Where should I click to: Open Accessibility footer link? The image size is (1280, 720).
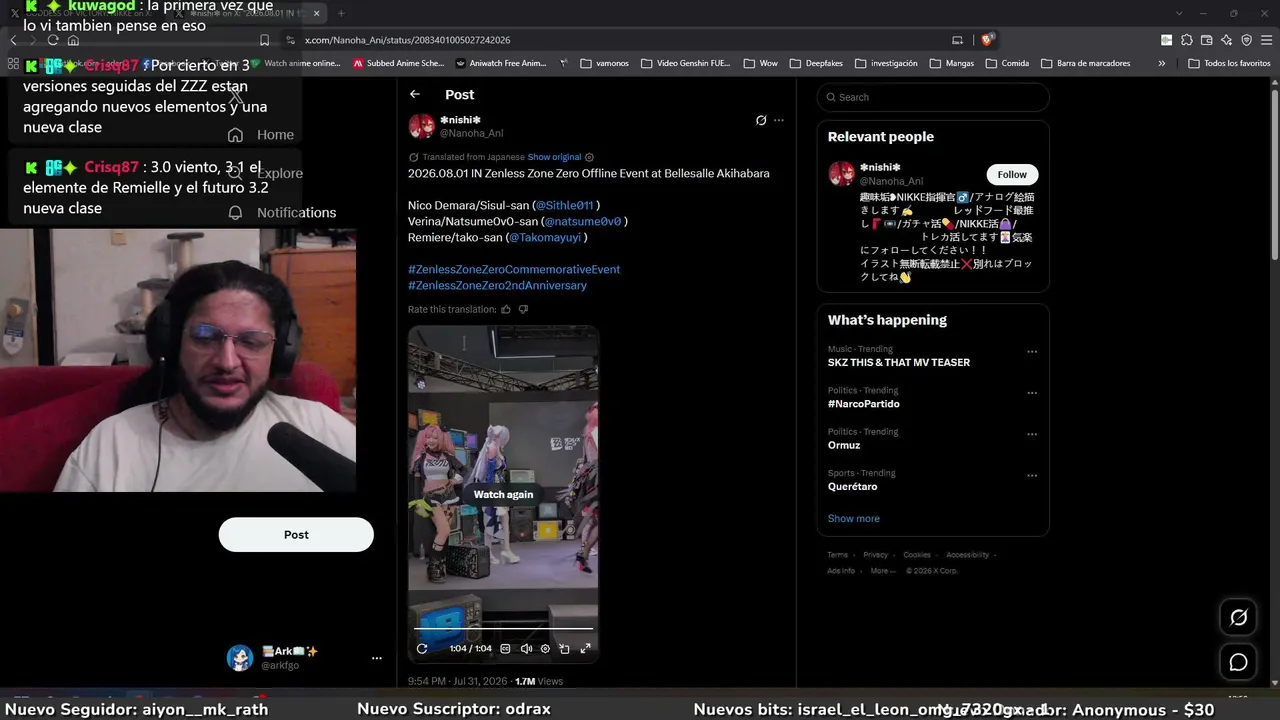[967, 555]
